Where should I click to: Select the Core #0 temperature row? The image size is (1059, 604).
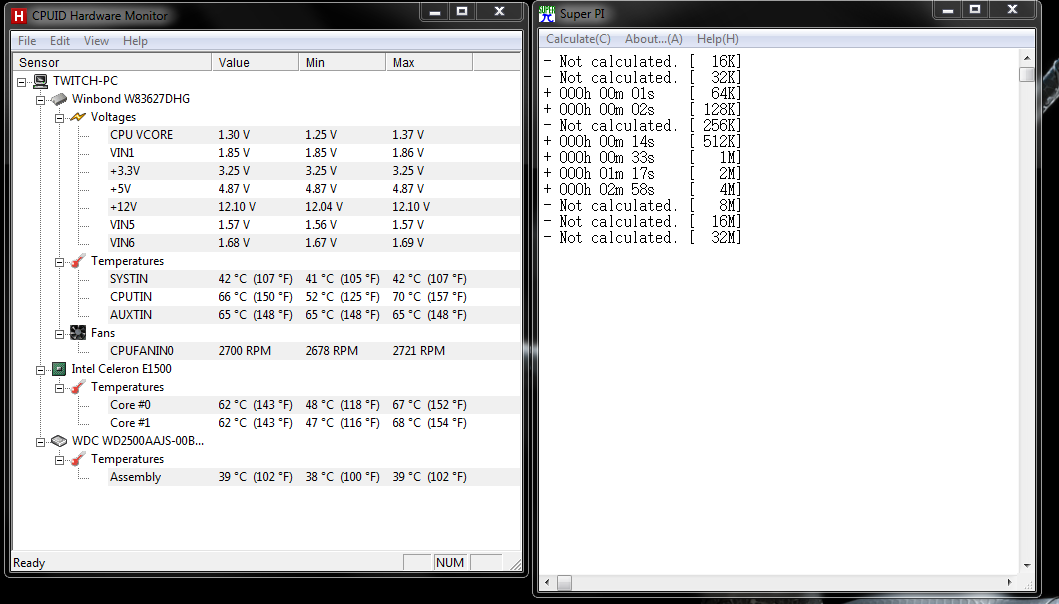(x=314, y=405)
